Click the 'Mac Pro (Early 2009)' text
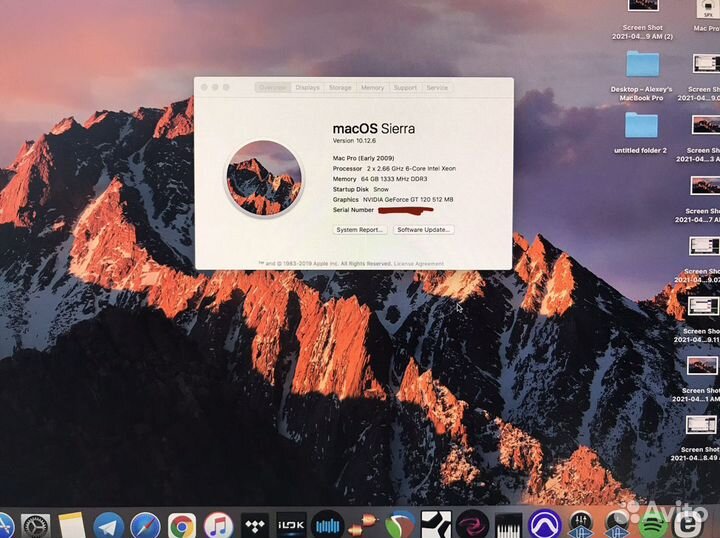 pyautogui.click(x=363, y=158)
